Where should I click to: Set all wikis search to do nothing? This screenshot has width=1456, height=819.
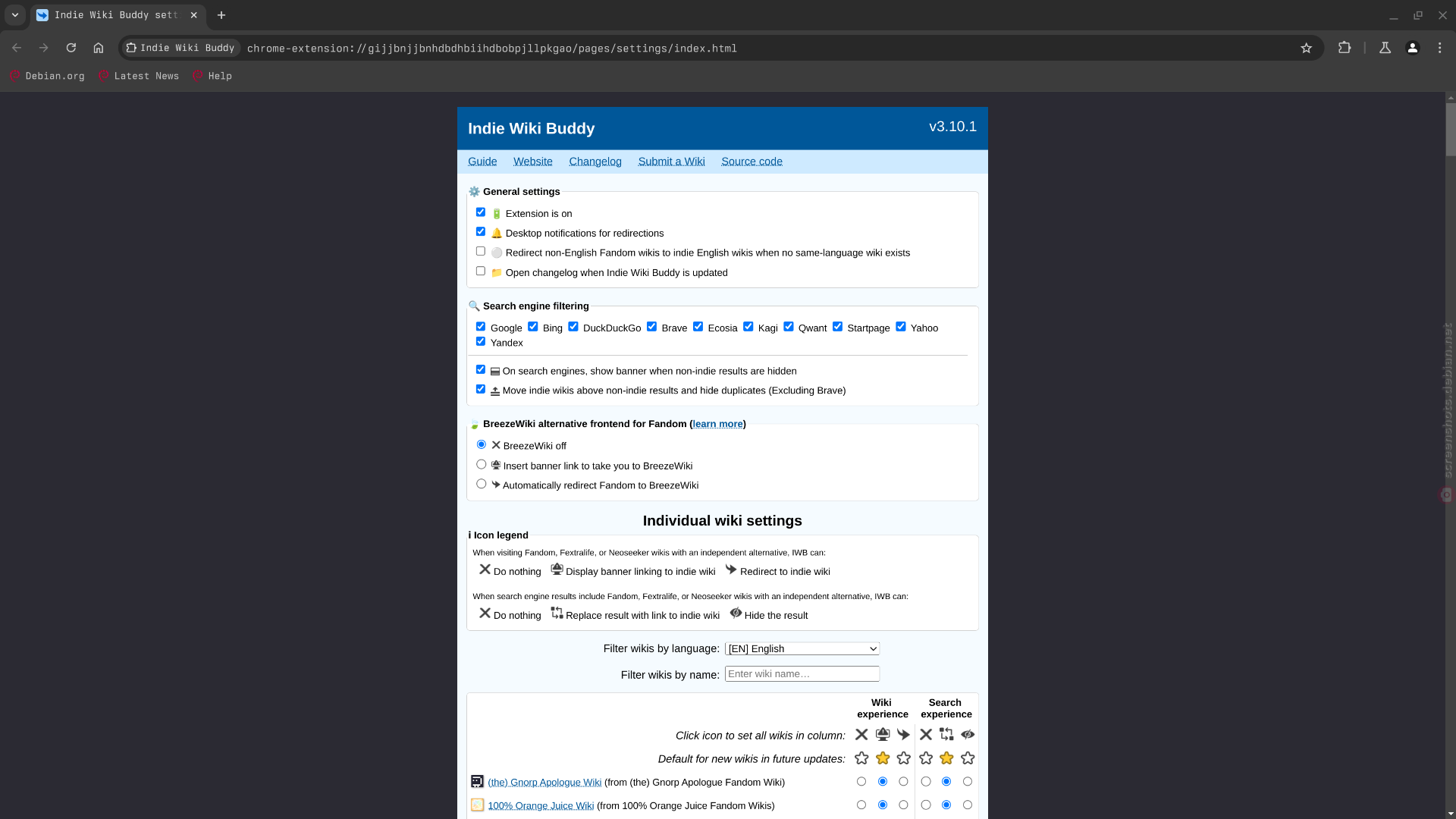pyautogui.click(x=926, y=735)
